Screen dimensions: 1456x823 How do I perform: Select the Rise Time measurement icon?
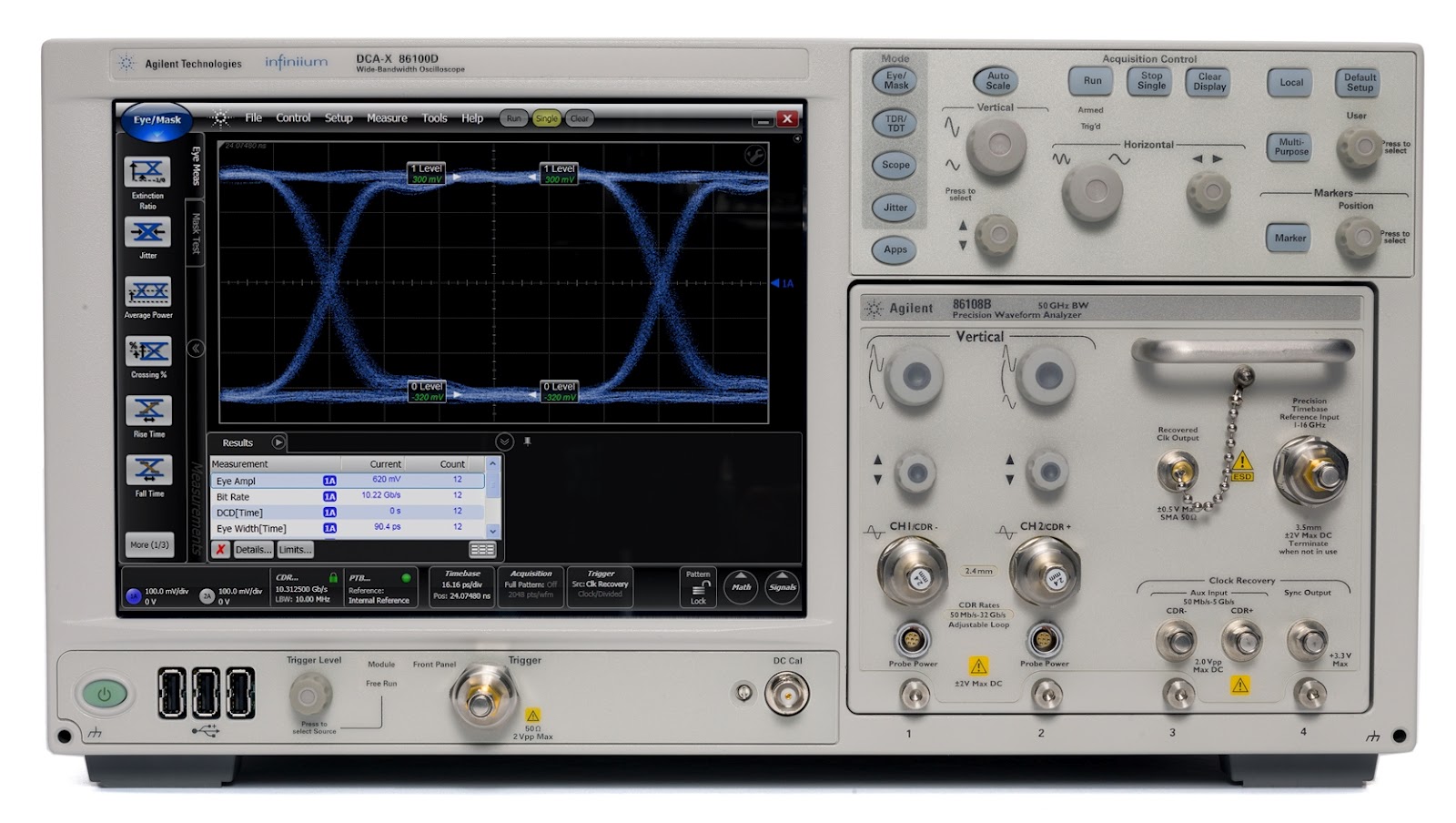pyautogui.click(x=149, y=411)
